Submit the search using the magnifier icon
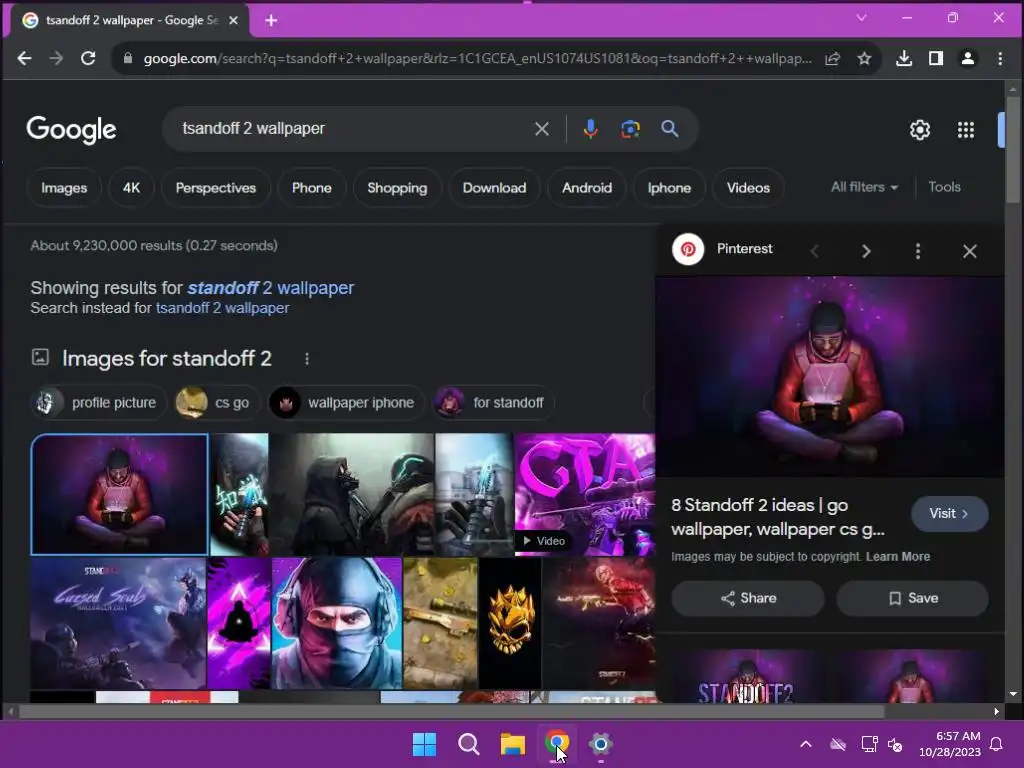 [669, 129]
